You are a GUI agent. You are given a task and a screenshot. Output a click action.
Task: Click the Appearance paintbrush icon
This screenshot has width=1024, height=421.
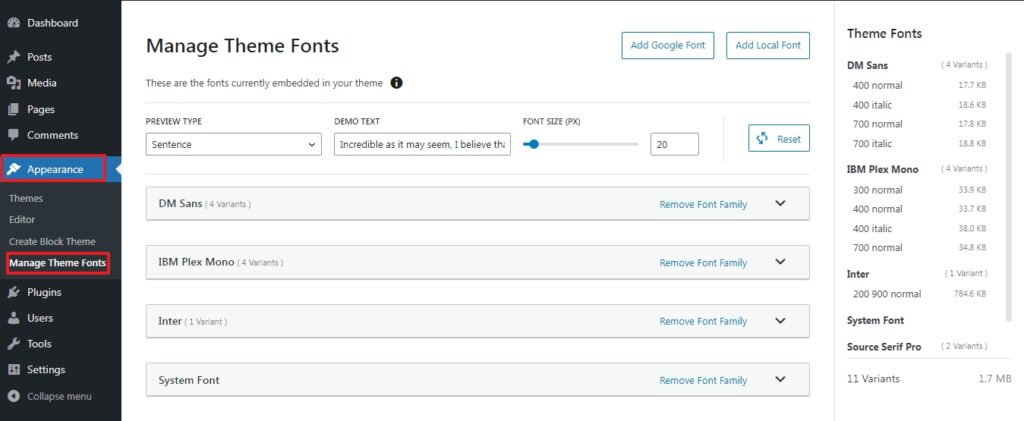tap(13, 169)
